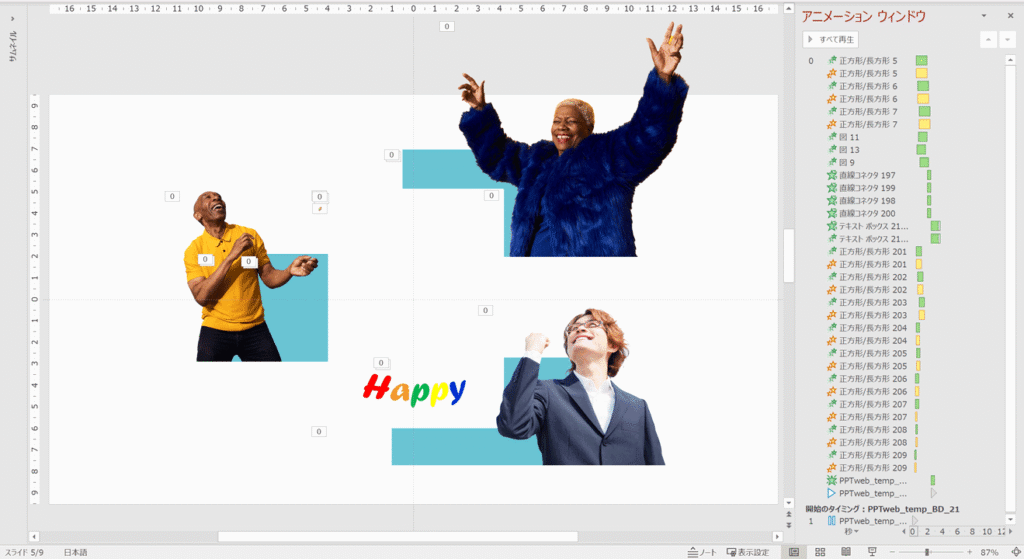Start slideshow from status bar icon

click(x=871, y=552)
